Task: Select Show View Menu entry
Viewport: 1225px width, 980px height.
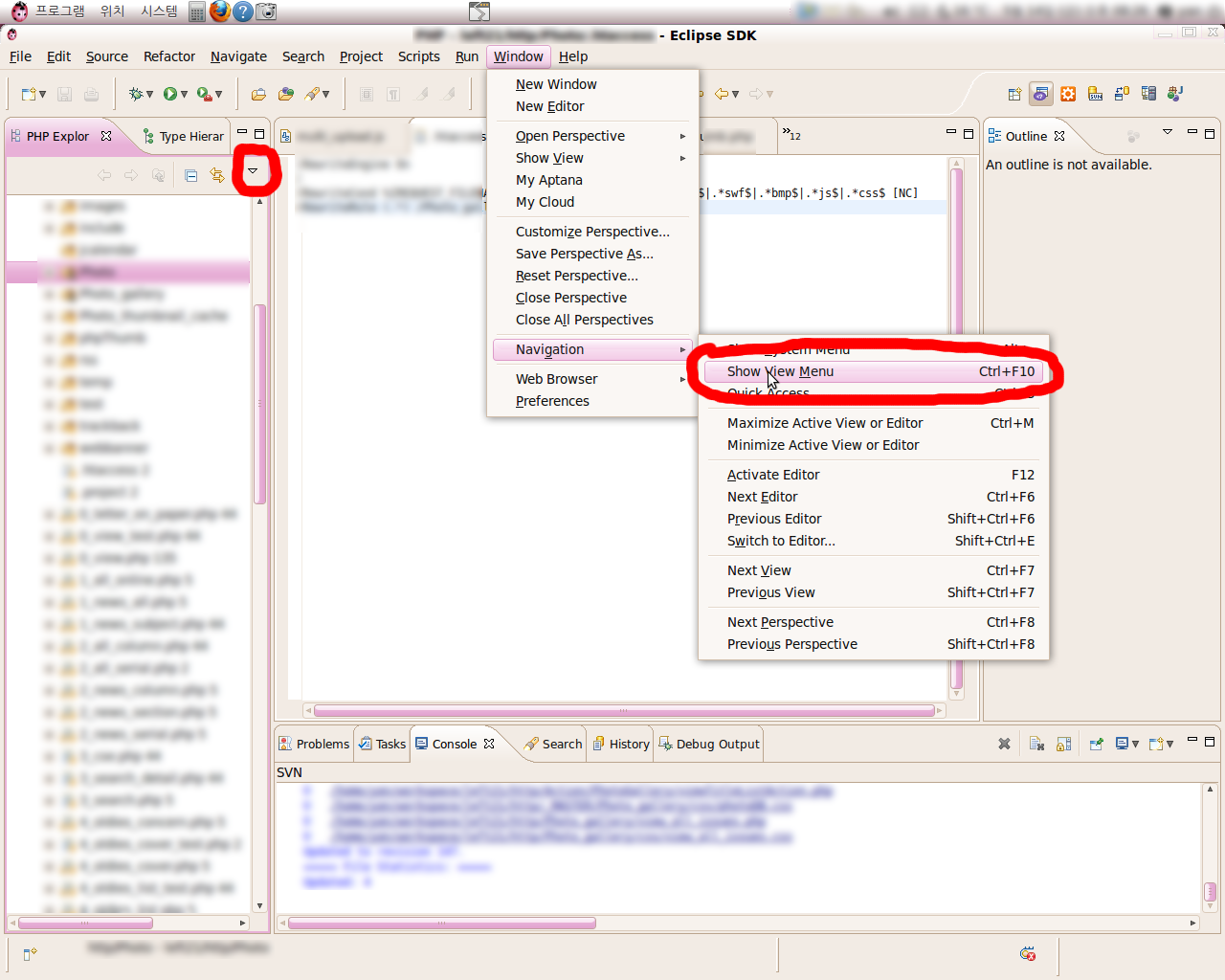Action: [875, 371]
